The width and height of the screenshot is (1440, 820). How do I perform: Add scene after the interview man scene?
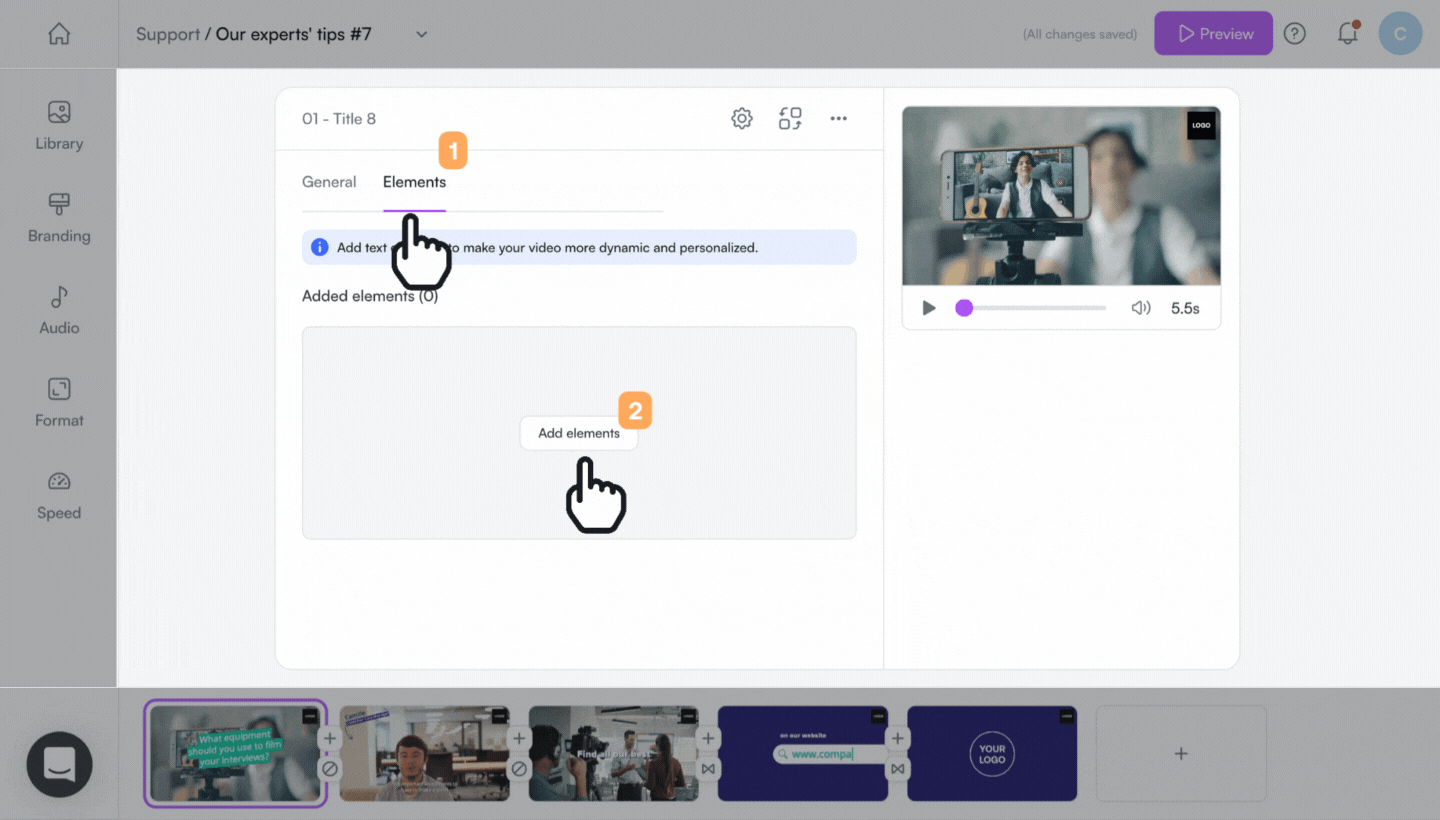(x=519, y=739)
